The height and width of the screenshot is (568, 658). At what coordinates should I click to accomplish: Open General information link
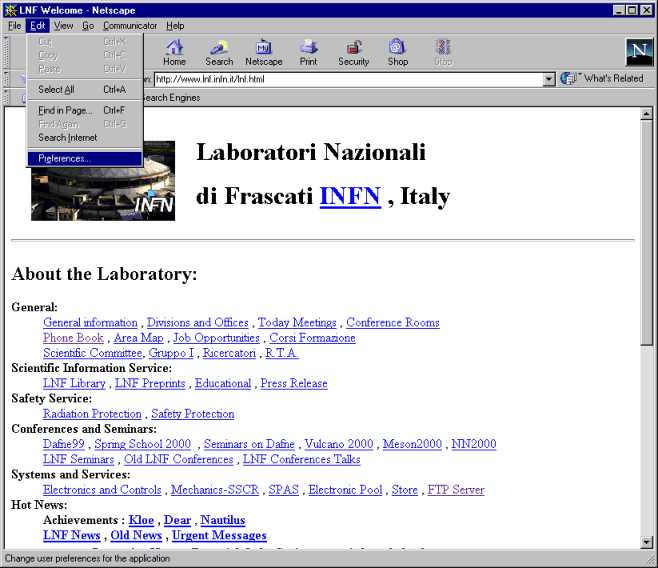point(90,323)
